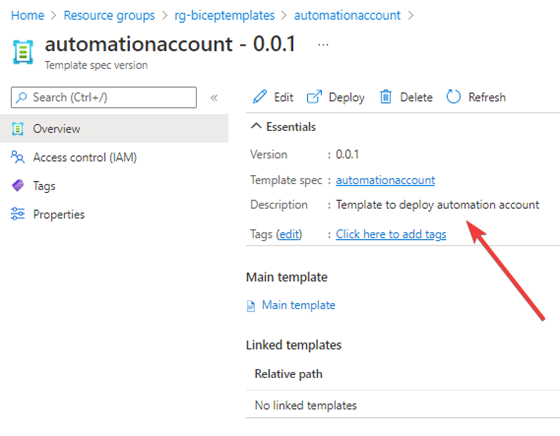
Task: Click the template spec version icon
Action: (23, 52)
